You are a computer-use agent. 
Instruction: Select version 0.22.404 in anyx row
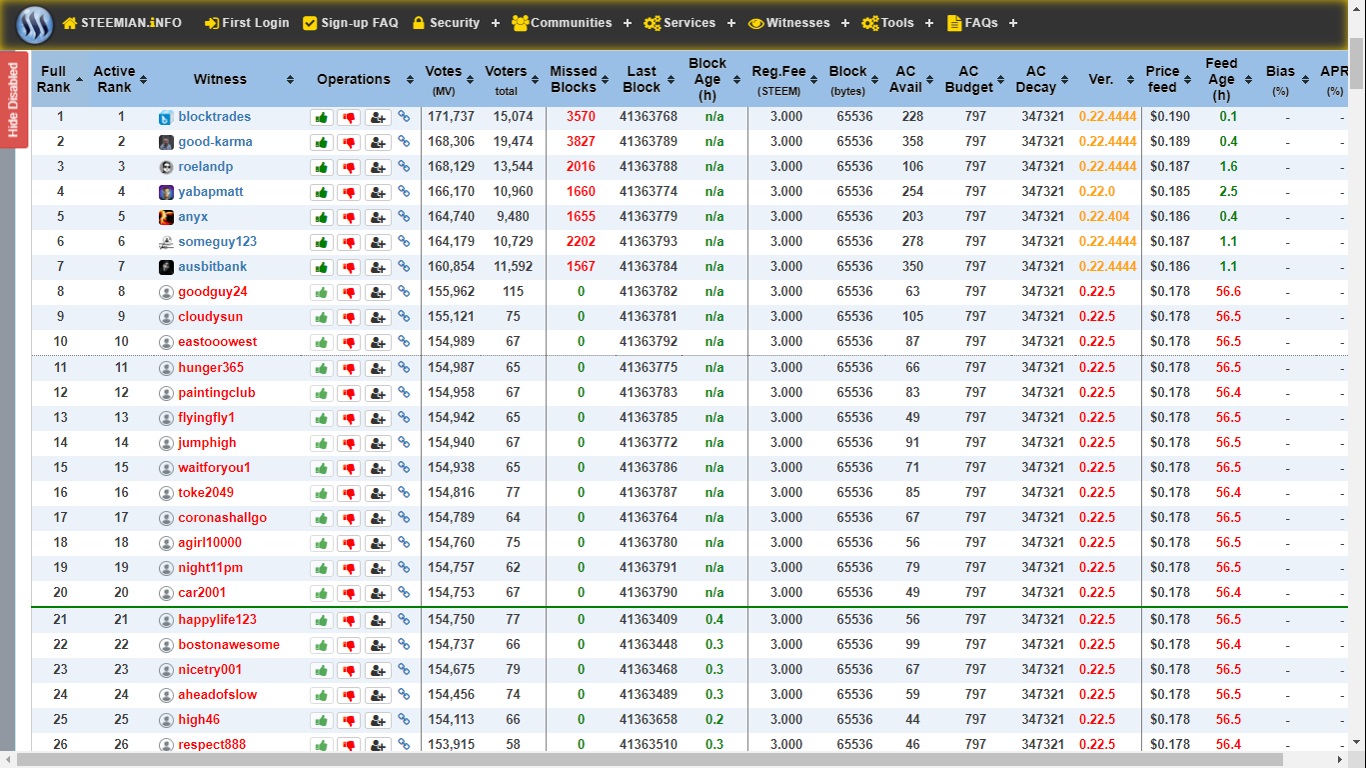pyautogui.click(x=1104, y=217)
